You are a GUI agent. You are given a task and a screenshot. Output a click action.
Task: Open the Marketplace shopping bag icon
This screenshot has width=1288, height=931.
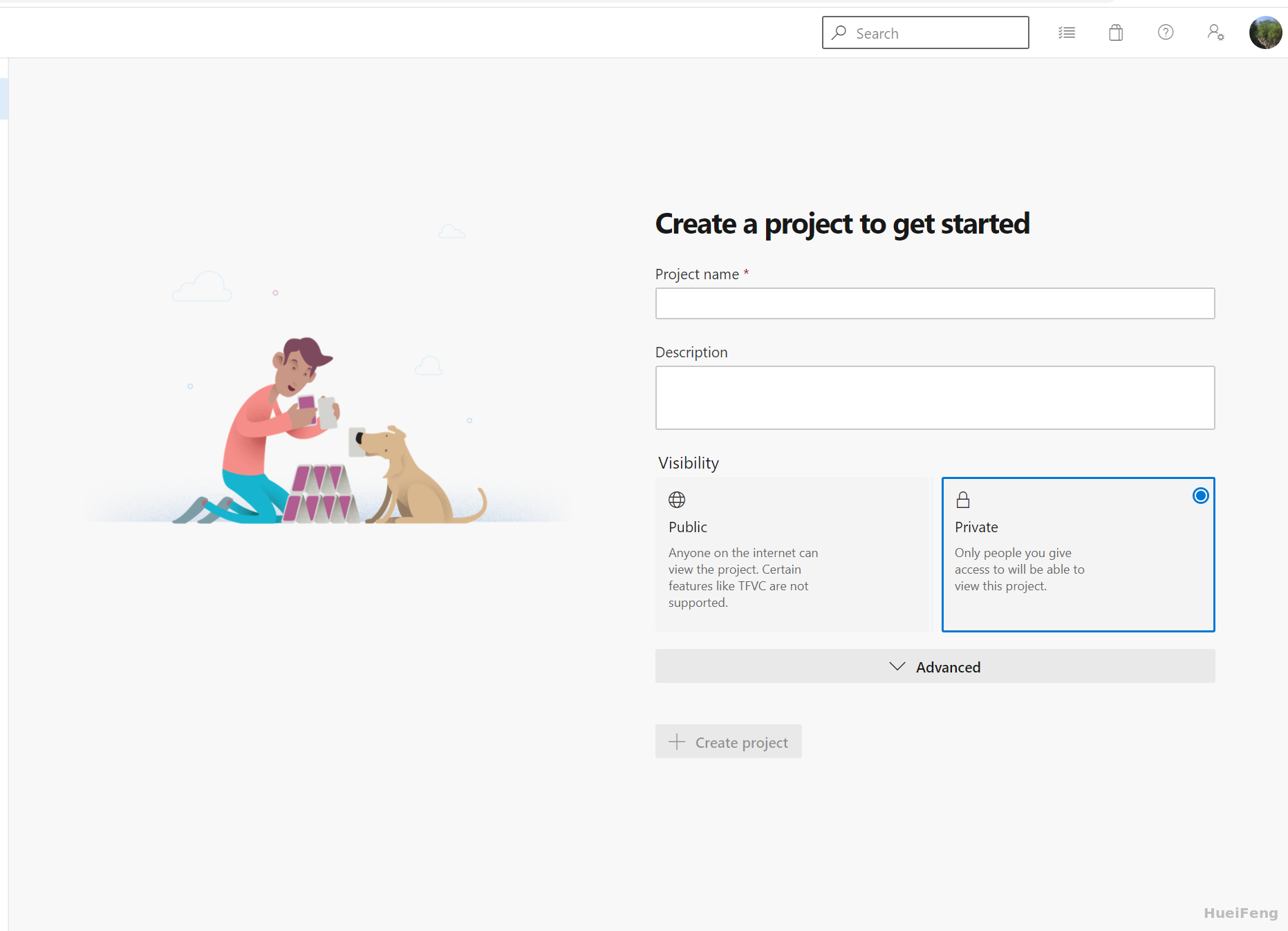[1116, 32]
